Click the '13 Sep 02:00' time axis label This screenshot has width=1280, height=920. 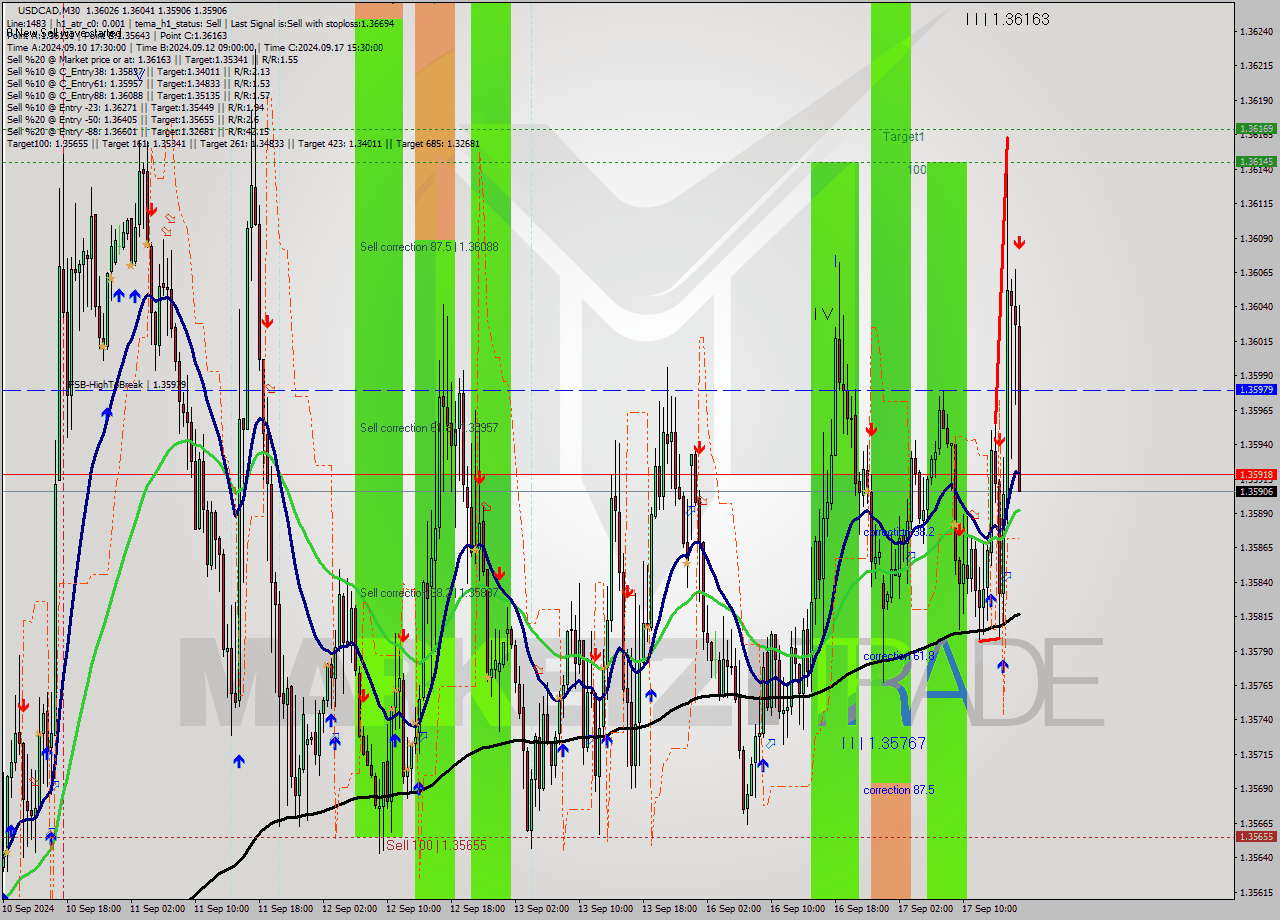tap(541, 909)
